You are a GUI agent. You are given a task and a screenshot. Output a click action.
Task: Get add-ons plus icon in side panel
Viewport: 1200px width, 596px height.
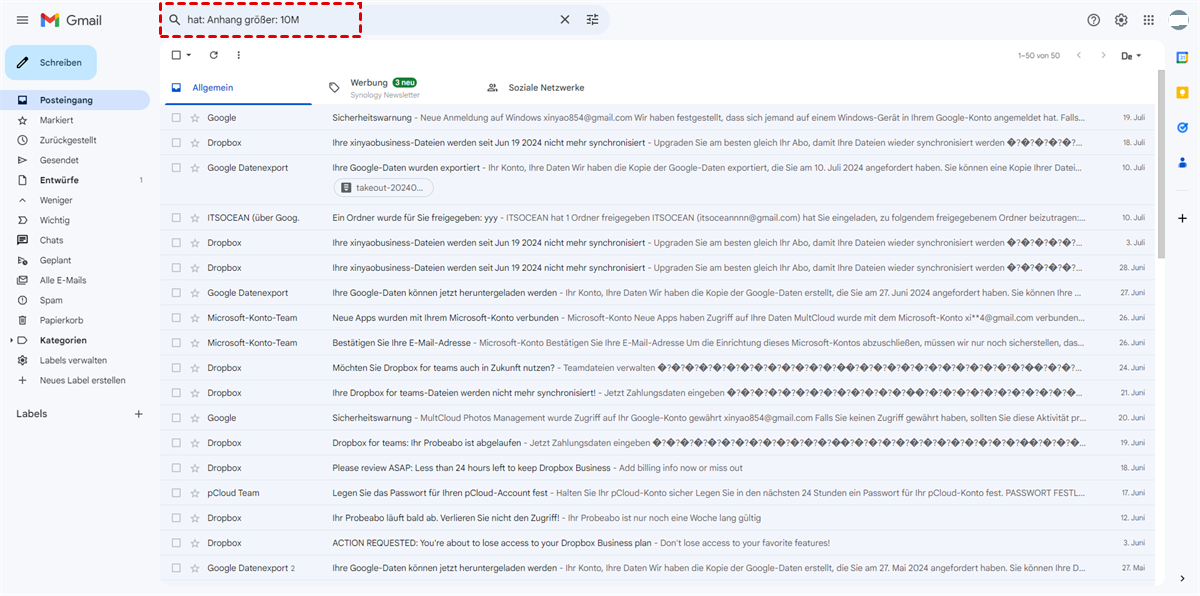click(1182, 218)
